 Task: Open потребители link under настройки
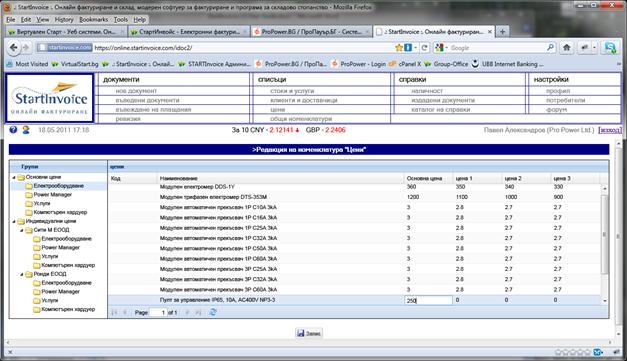tap(565, 100)
